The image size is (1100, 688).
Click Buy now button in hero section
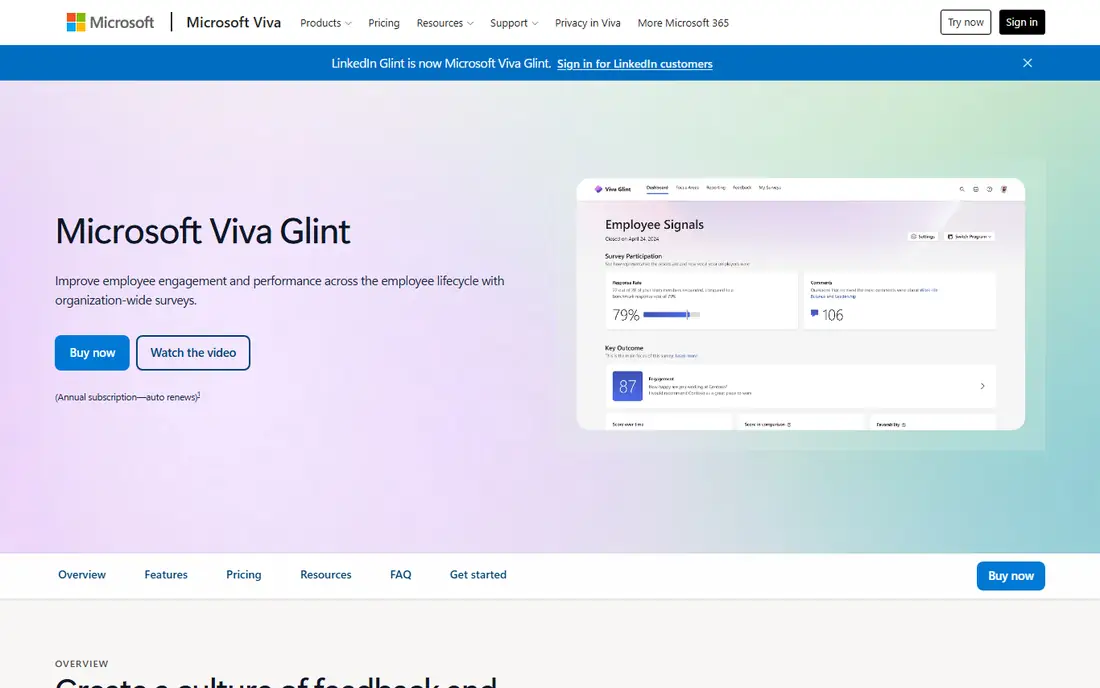coord(92,353)
